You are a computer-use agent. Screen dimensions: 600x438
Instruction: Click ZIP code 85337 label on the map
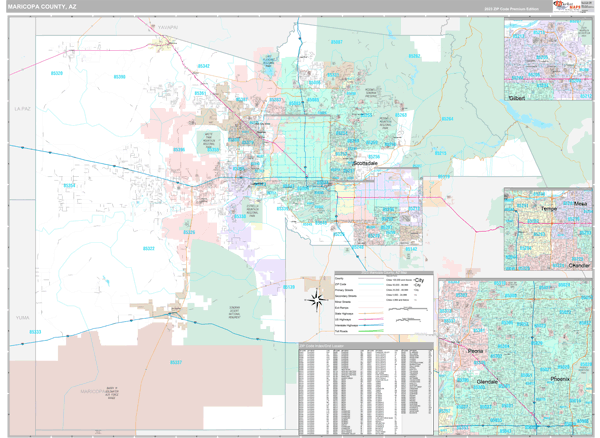[176, 362]
